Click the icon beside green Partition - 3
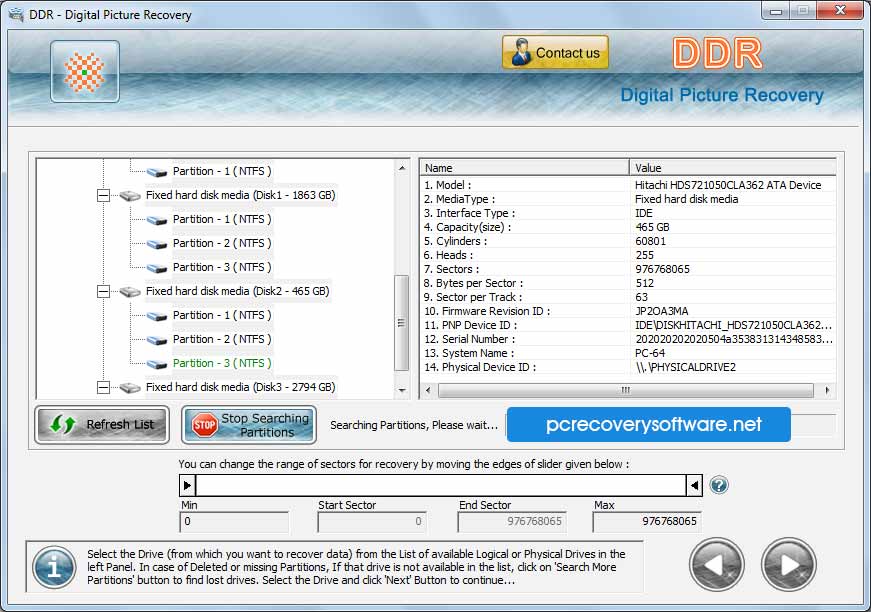Image resolution: width=871 pixels, height=612 pixels. coord(157,364)
